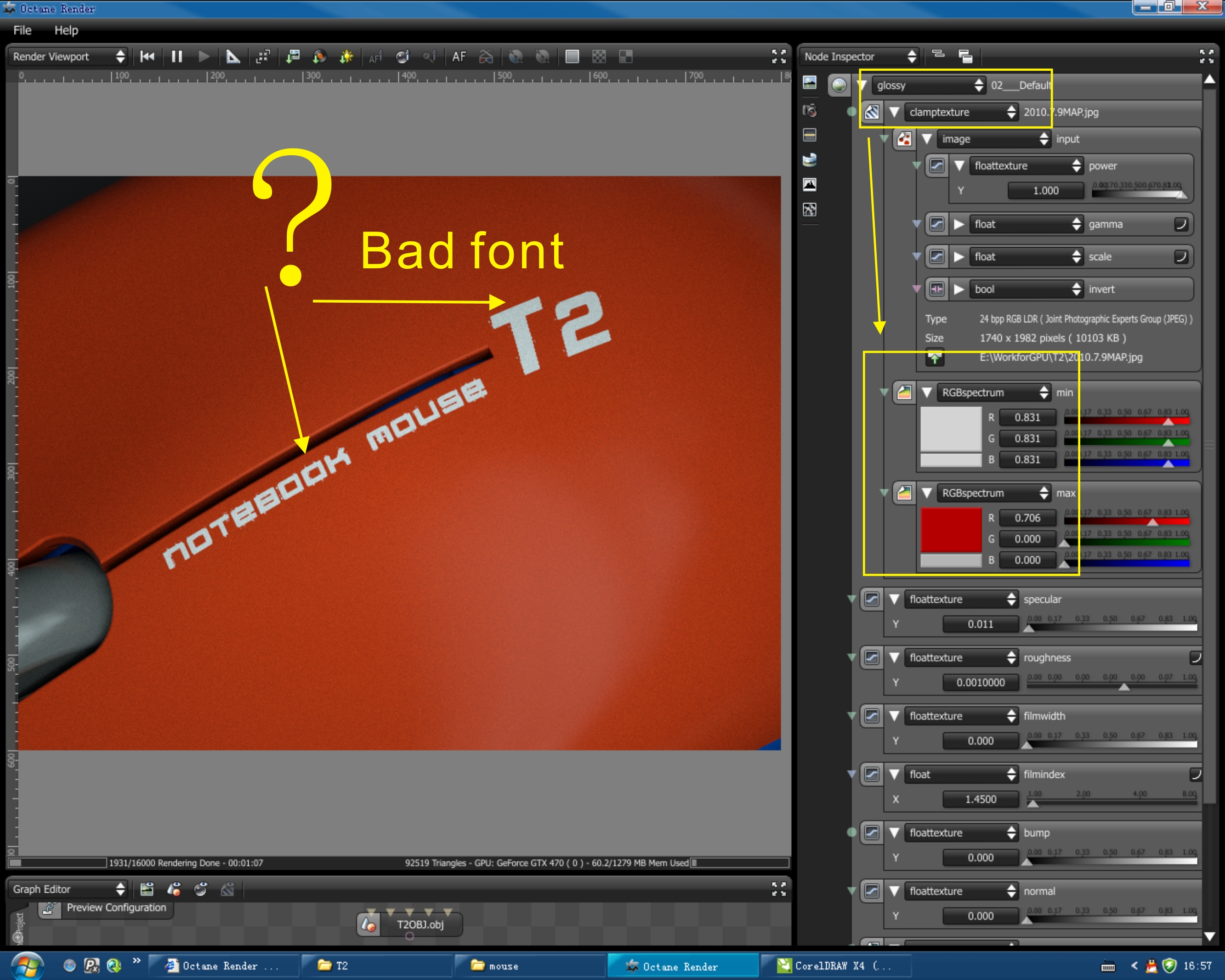This screenshot has width=1225, height=980.
Task: Click the T2OBJ.obj node in Graph Editor
Action: pos(420,925)
